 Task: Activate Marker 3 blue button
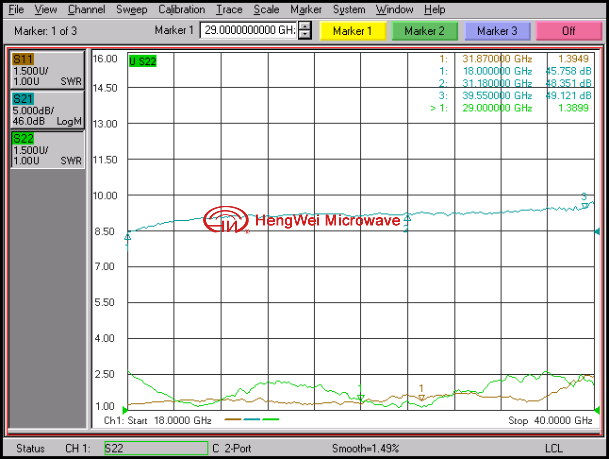coord(496,31)
